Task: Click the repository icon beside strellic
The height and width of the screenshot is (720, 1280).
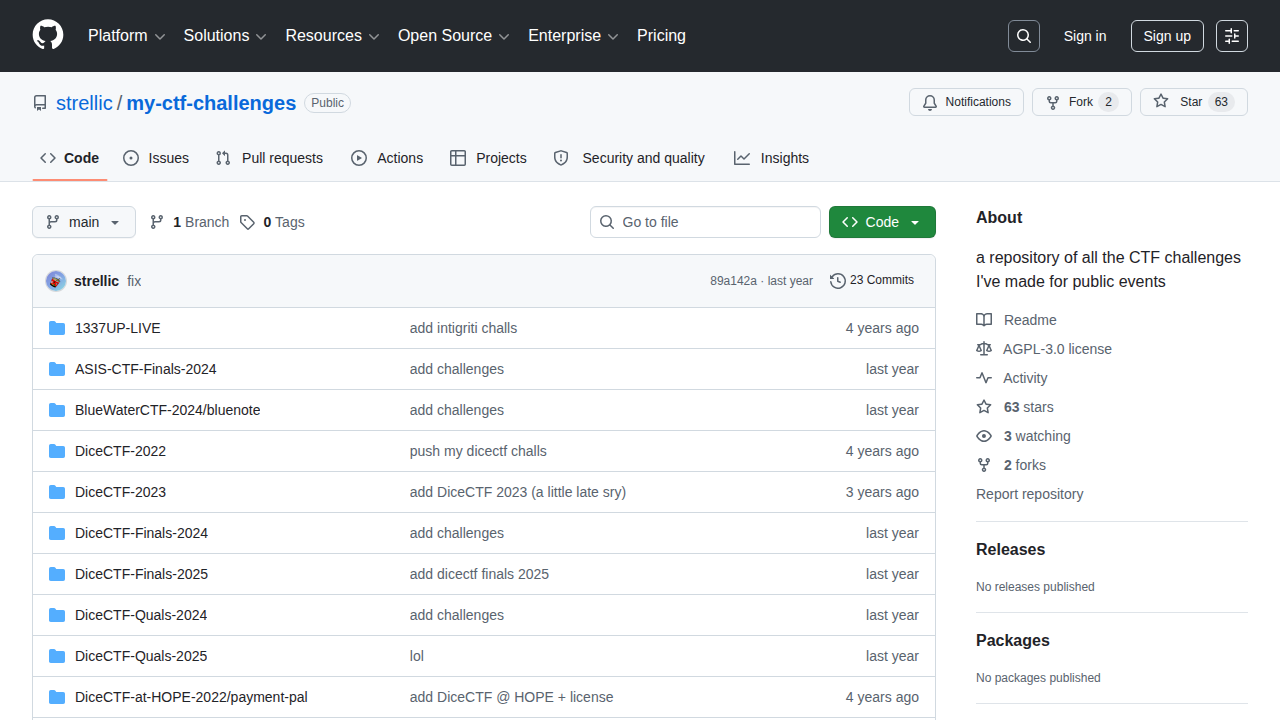Action: tap(40, 103)
